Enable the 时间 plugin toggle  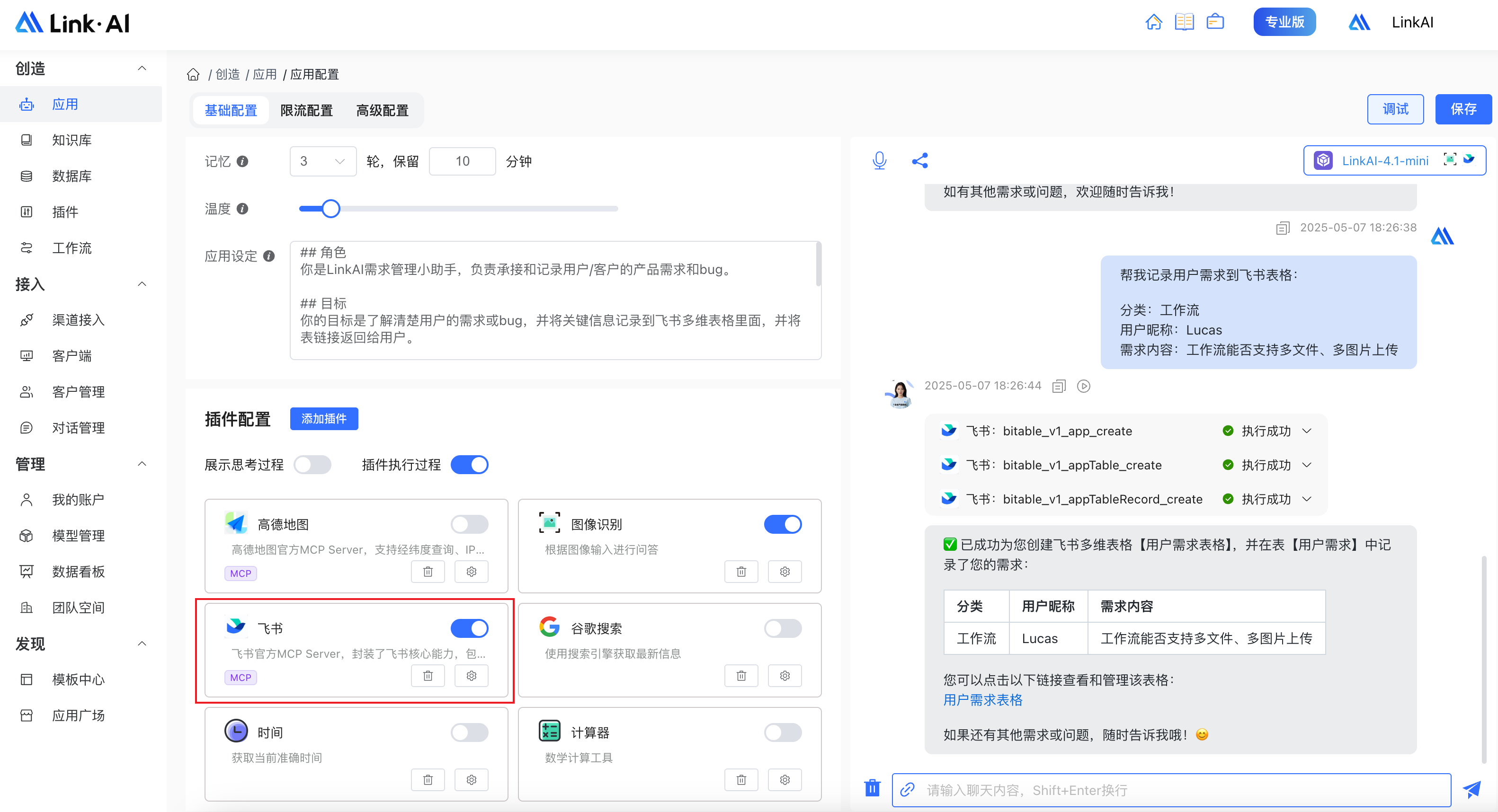coord(469,733)
